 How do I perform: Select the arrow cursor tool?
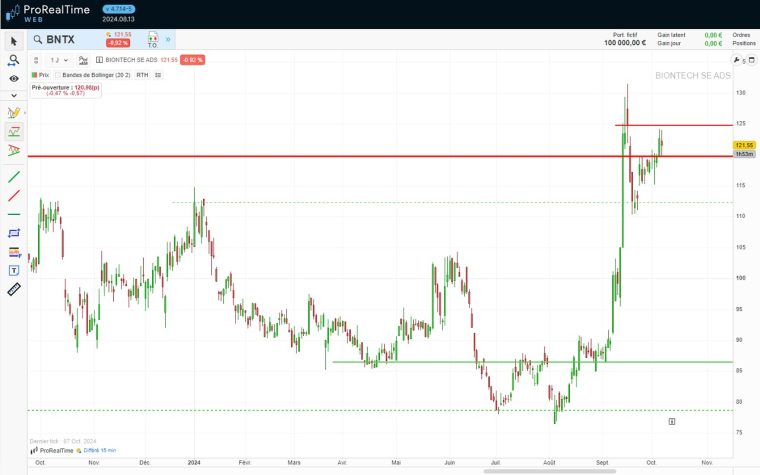pos(14,41)
